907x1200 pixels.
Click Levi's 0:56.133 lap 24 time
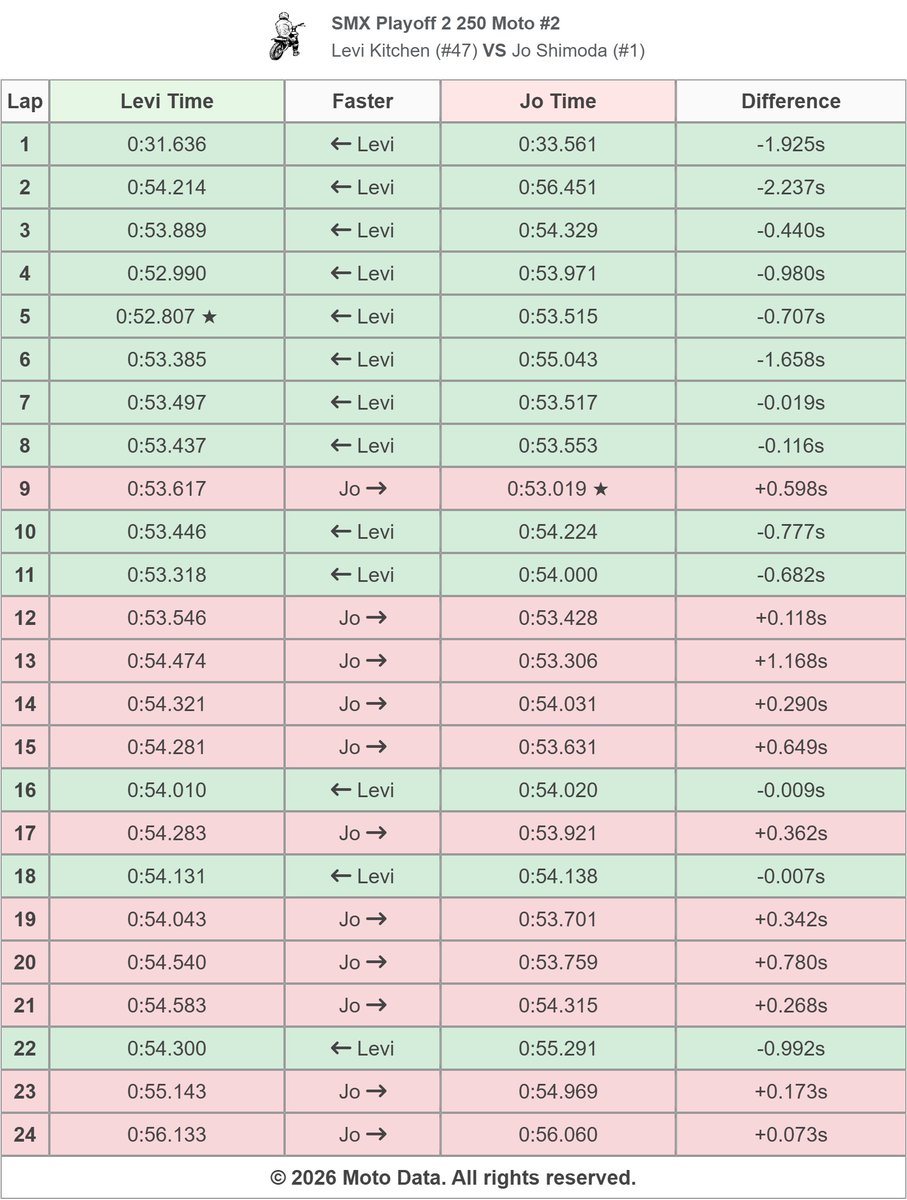point(167,1134)
